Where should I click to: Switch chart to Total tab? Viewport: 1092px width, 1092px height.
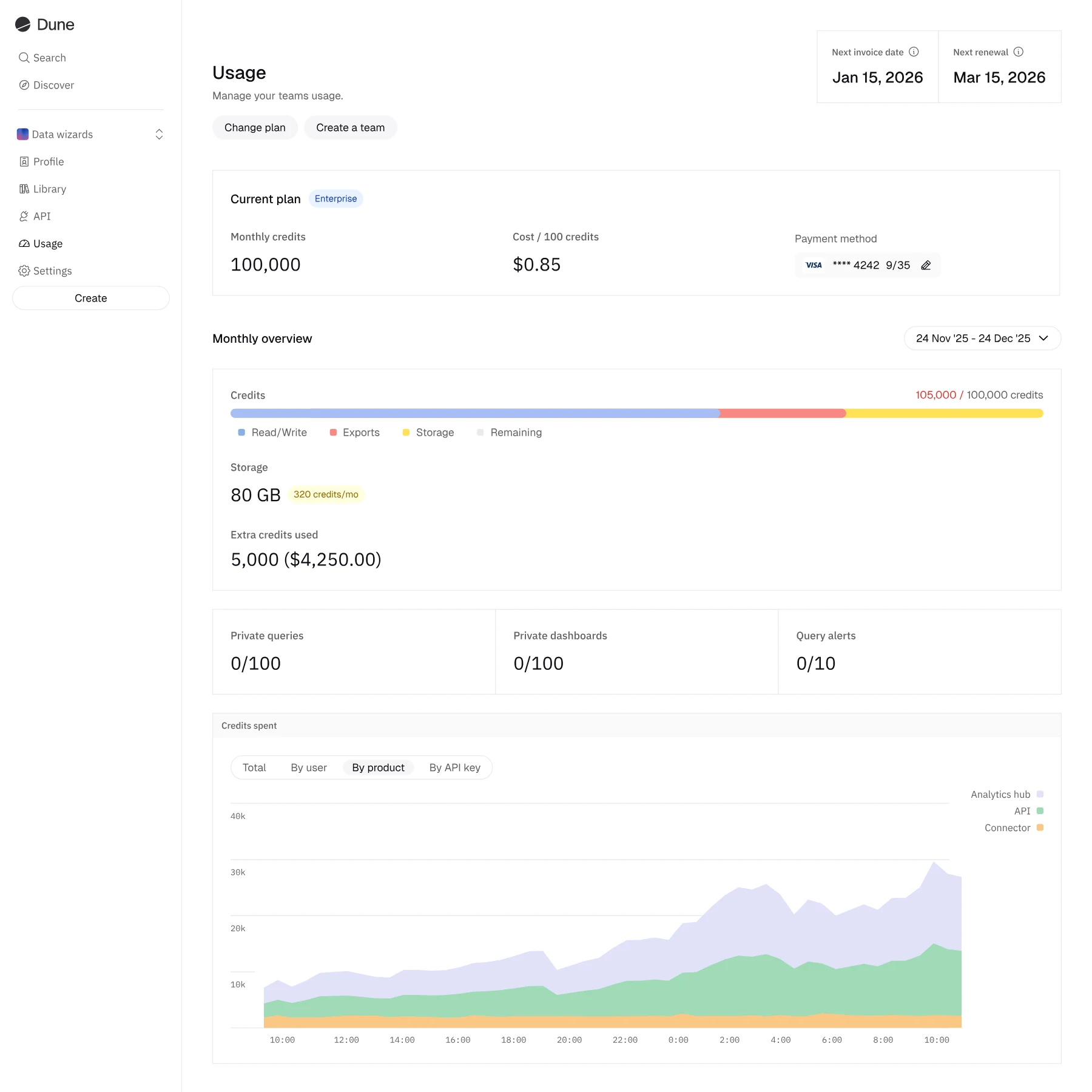click(254, 767)
